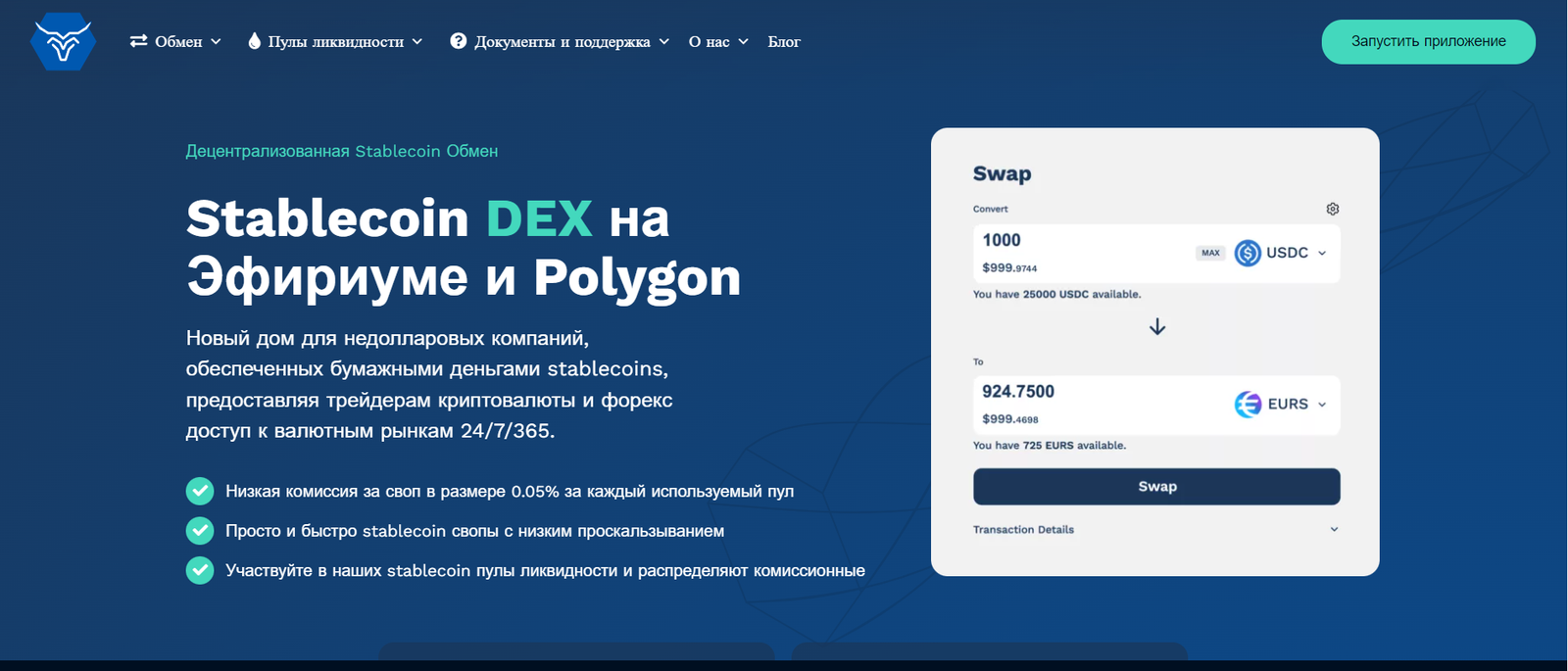Click 'You have 725 EURS available' text

coord(1049,445)
